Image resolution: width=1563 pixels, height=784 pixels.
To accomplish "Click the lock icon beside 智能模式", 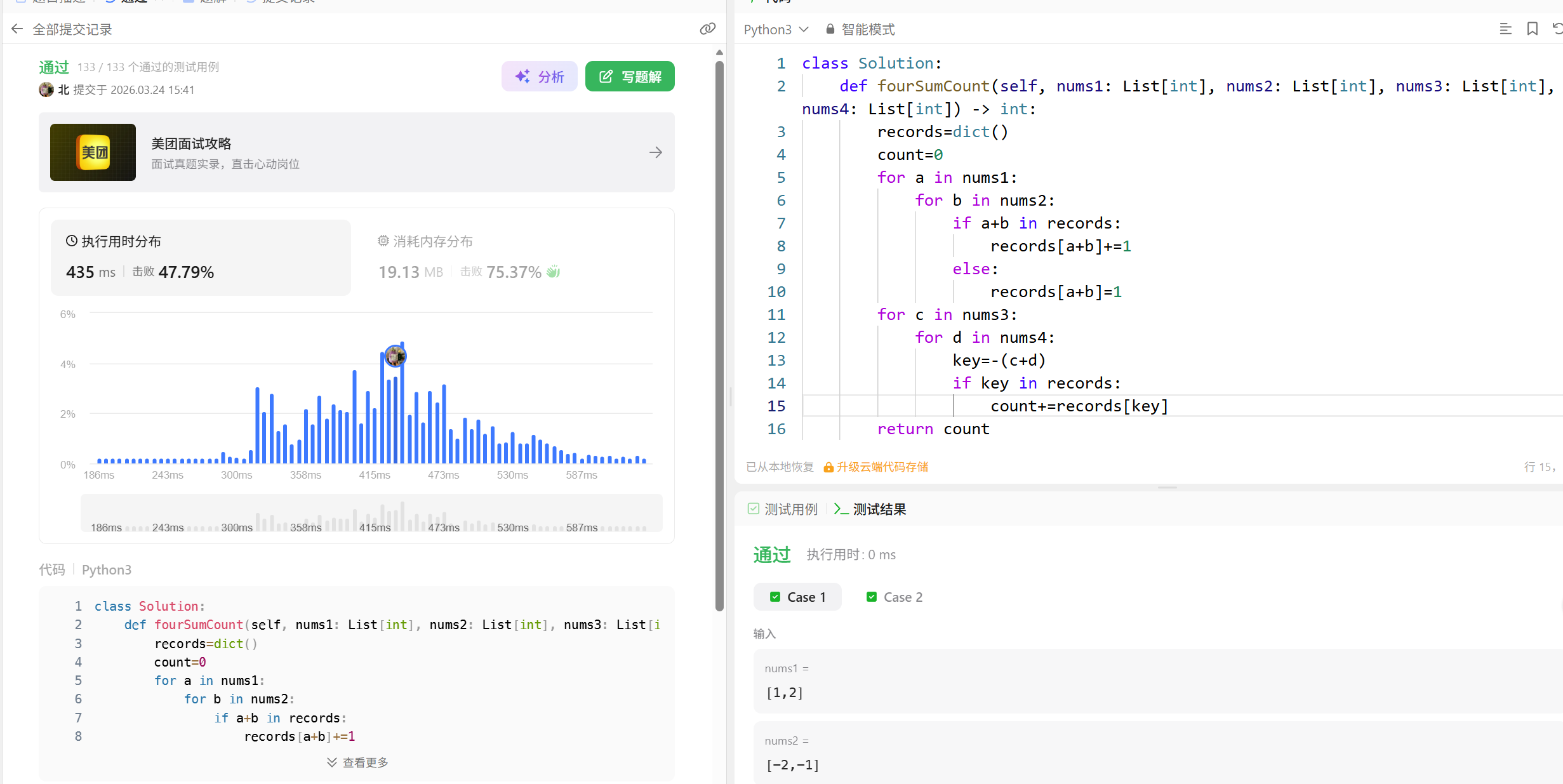I will [x=830, y=29].
